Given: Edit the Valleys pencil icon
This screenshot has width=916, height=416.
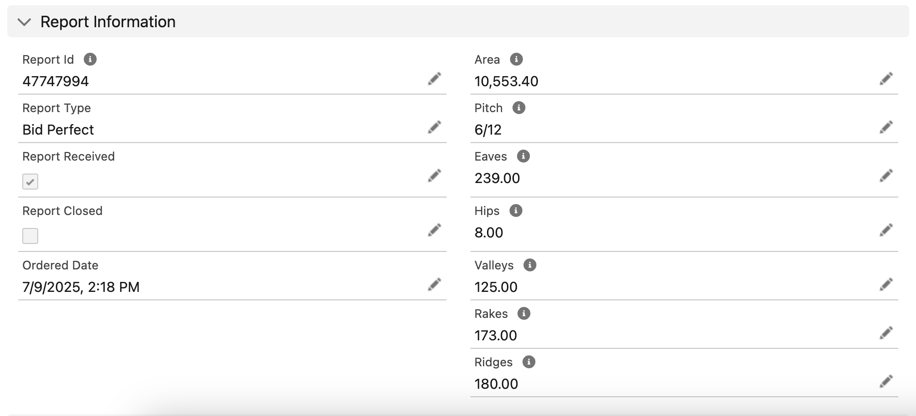Looking at the screenshot, I should (886, 285).
